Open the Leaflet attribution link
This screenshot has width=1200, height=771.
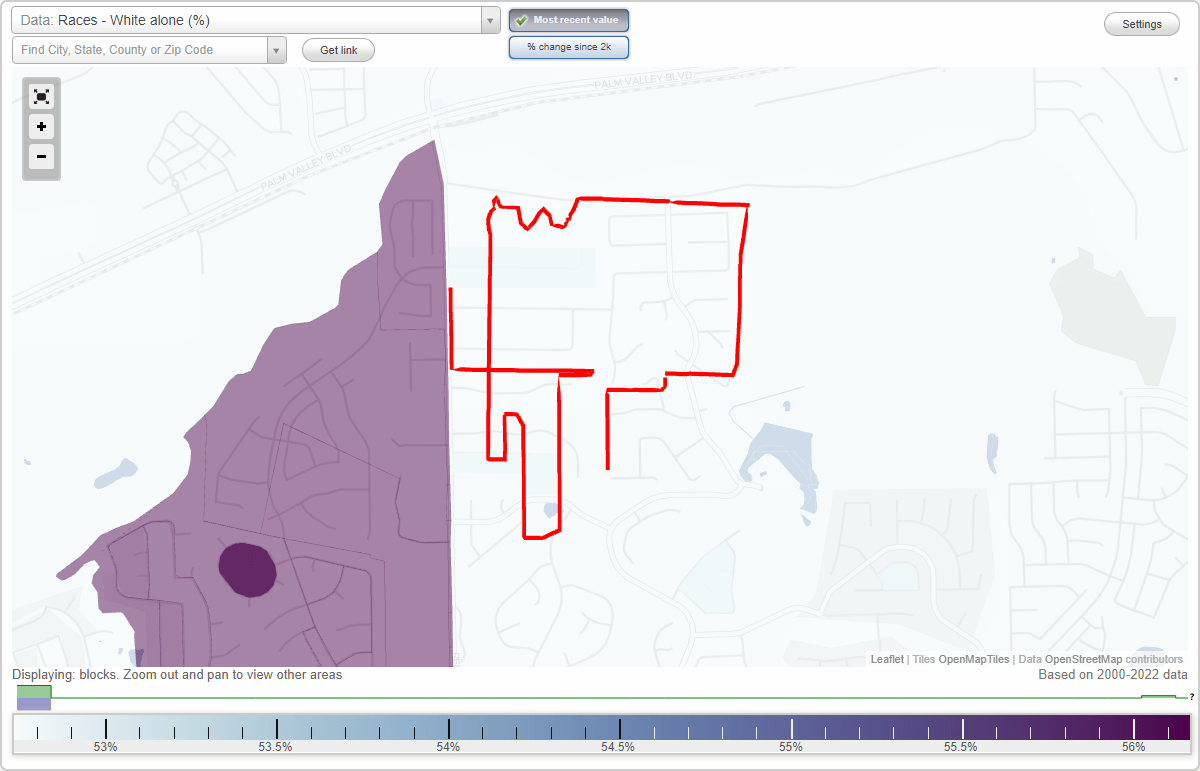click(x=887, y=659)
